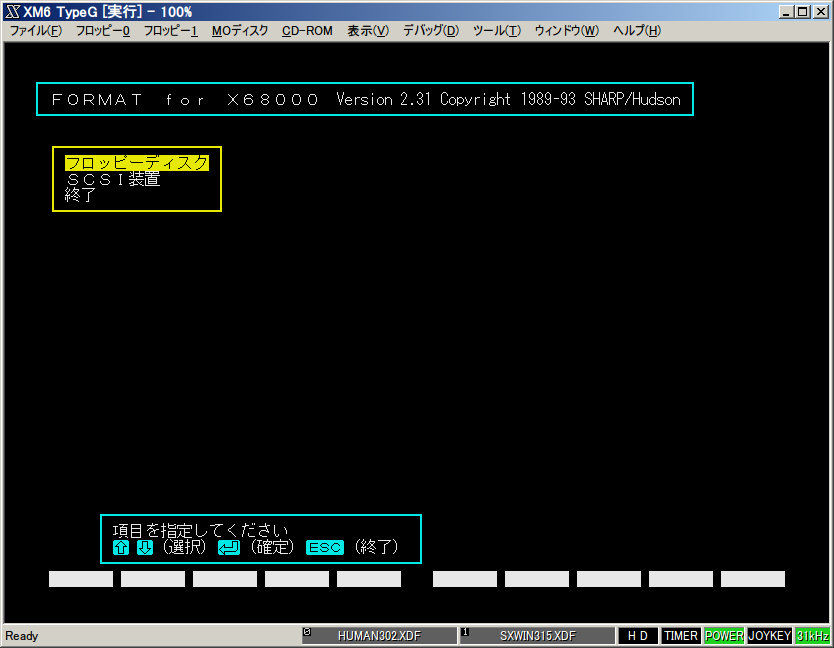The image size is (834, 648).
Task: Open the MOディスク menu
Action: (240, 31)
